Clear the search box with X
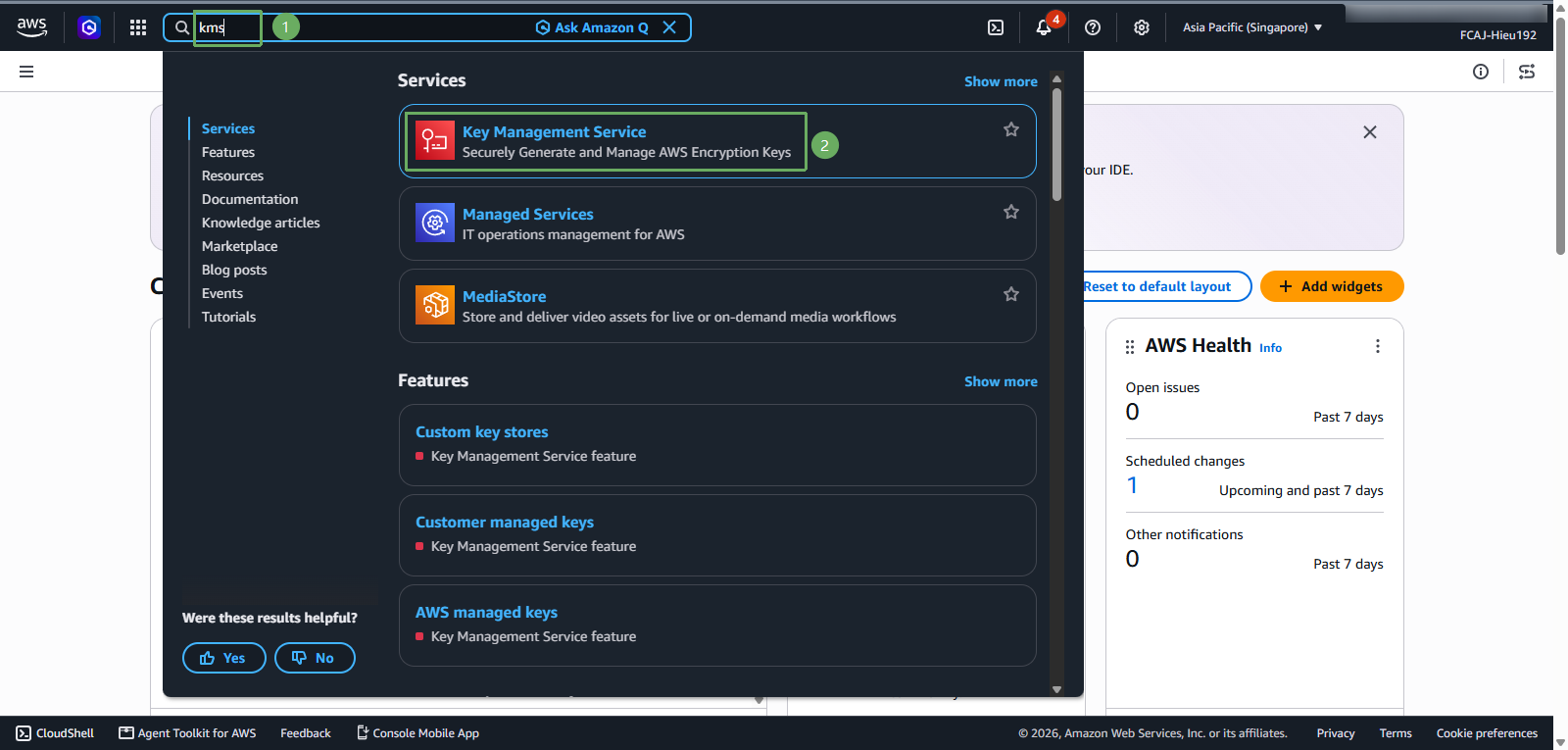 [x=669, y=27]
